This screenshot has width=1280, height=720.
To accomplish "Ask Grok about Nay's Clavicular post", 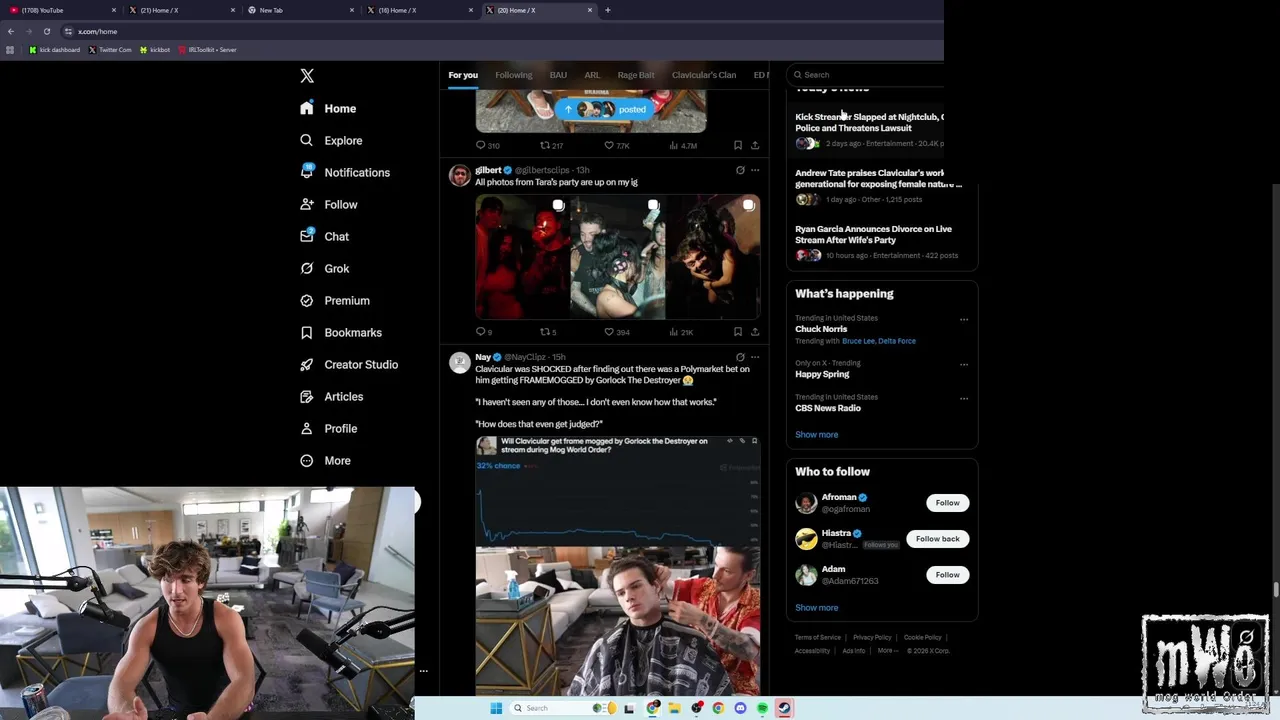I will (x=740, y=357).
